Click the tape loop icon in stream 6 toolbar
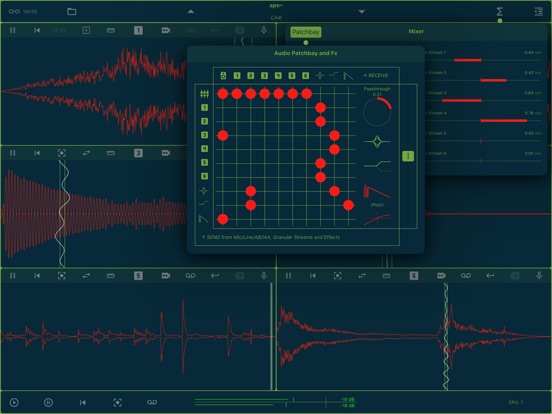 (466, 275)
